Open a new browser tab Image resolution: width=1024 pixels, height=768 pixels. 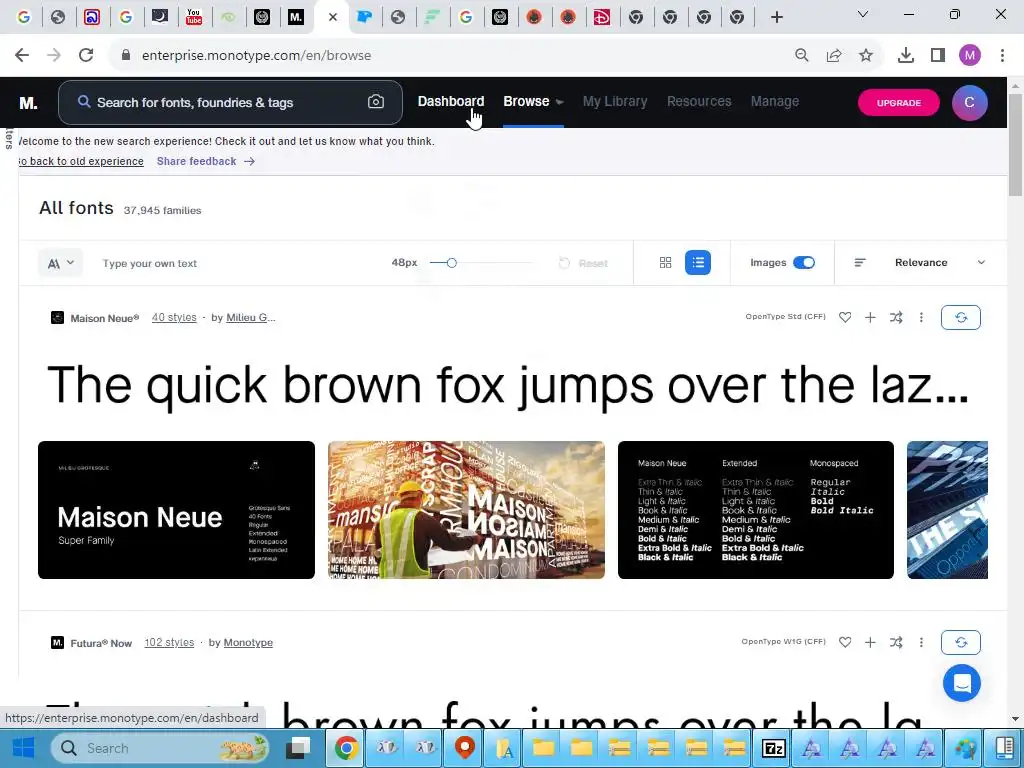pos(776,17)
